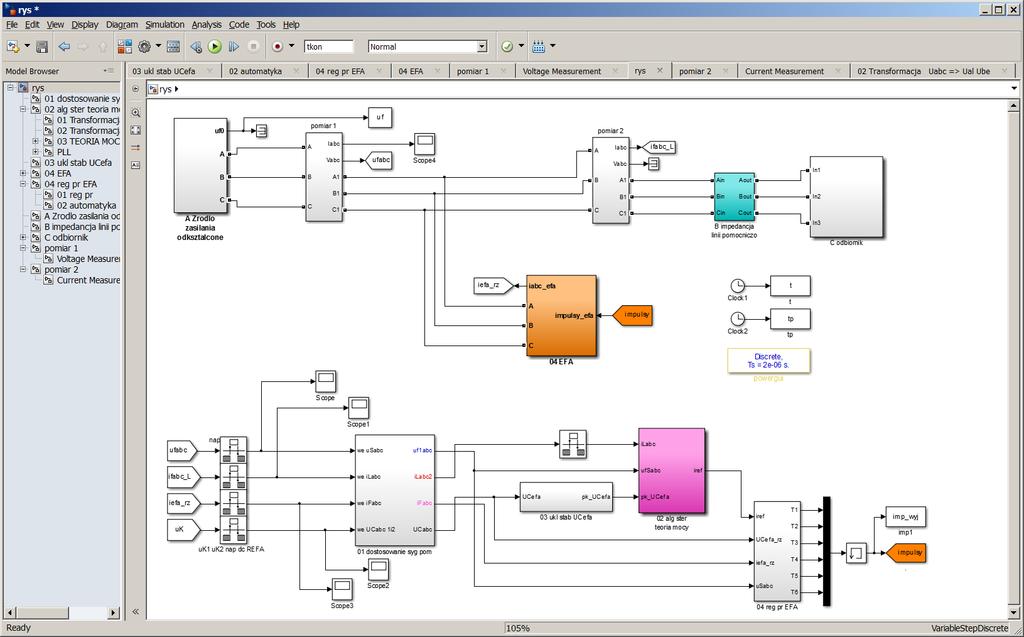This screenshot has width=1024, height=637.
Task: Open the Model Configuration dropdown arrow
Action: point(159,46)
